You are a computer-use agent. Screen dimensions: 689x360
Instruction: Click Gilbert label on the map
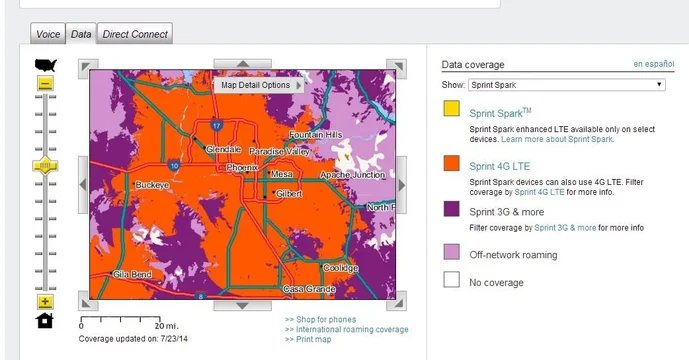289,193
